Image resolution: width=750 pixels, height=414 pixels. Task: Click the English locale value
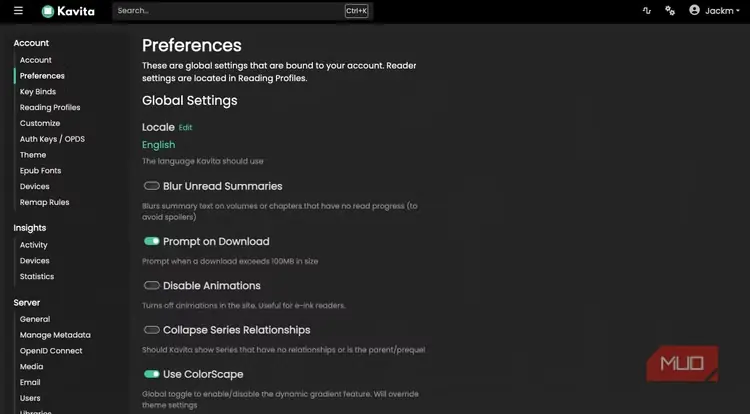158,145
